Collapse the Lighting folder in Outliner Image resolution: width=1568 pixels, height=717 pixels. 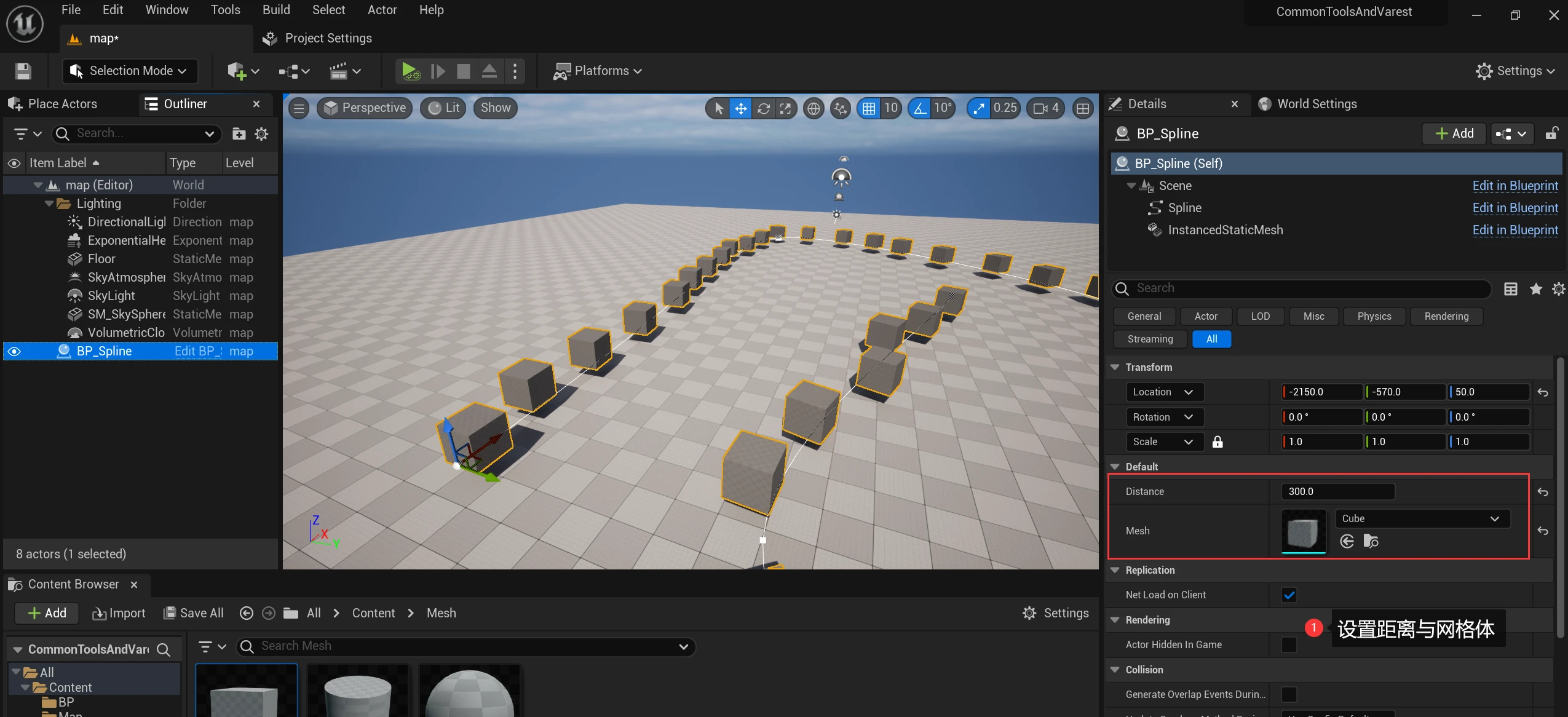click(x=49, y=204)
